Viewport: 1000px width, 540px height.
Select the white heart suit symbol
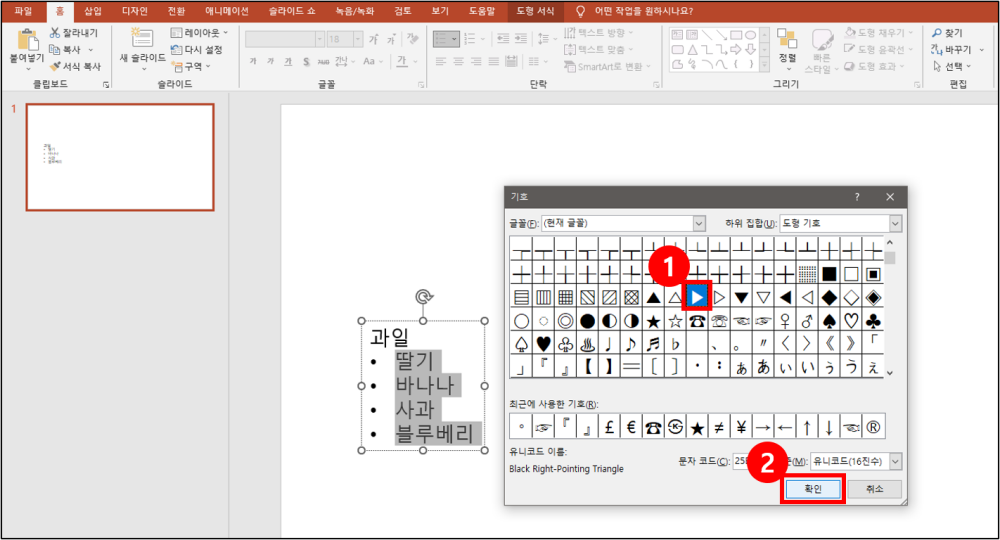click(x=851, y=321)
